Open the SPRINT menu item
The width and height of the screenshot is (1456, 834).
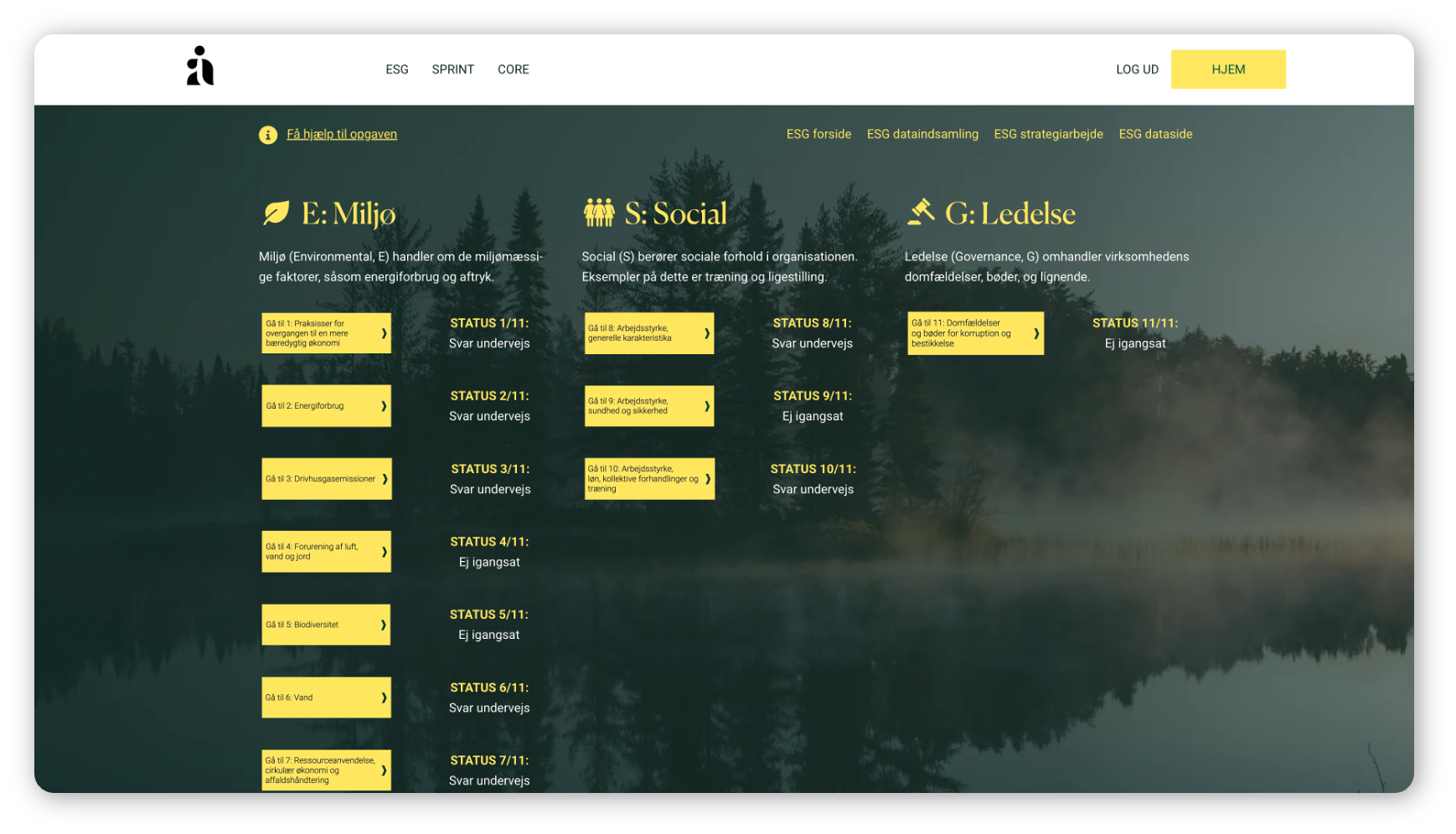(x=453, y=69)
